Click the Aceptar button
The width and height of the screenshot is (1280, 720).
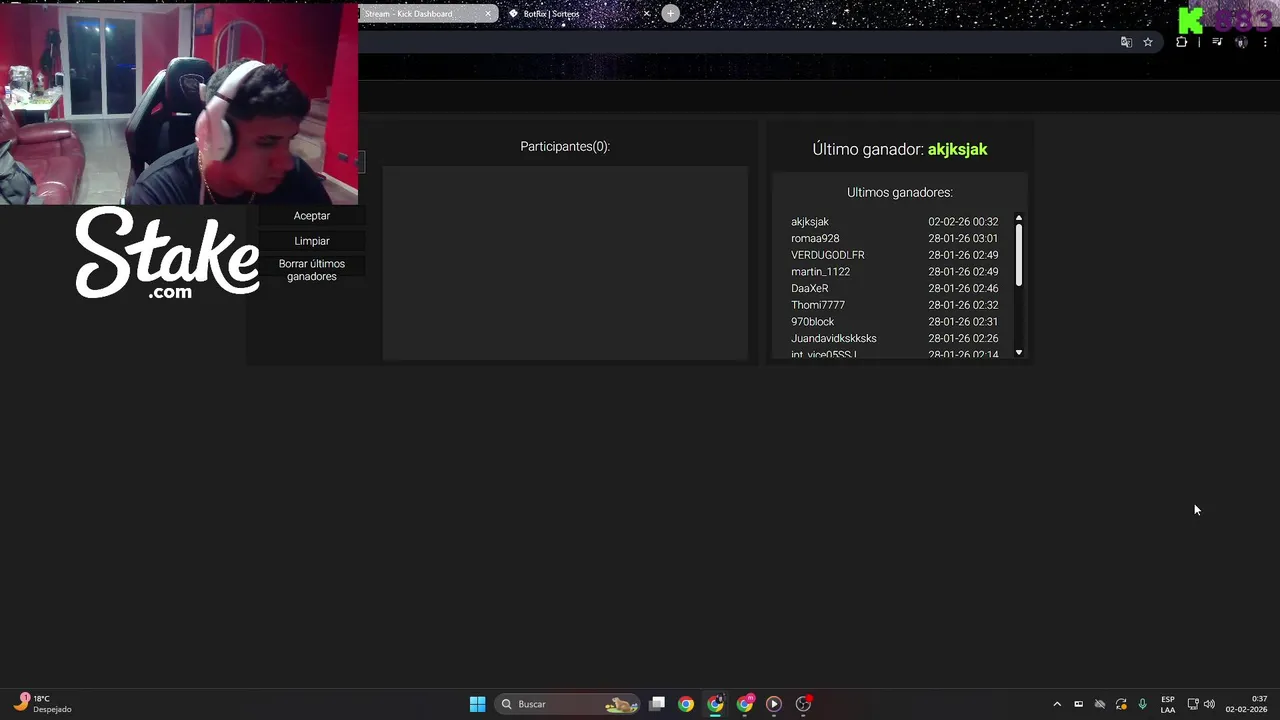tap(312, 216)
